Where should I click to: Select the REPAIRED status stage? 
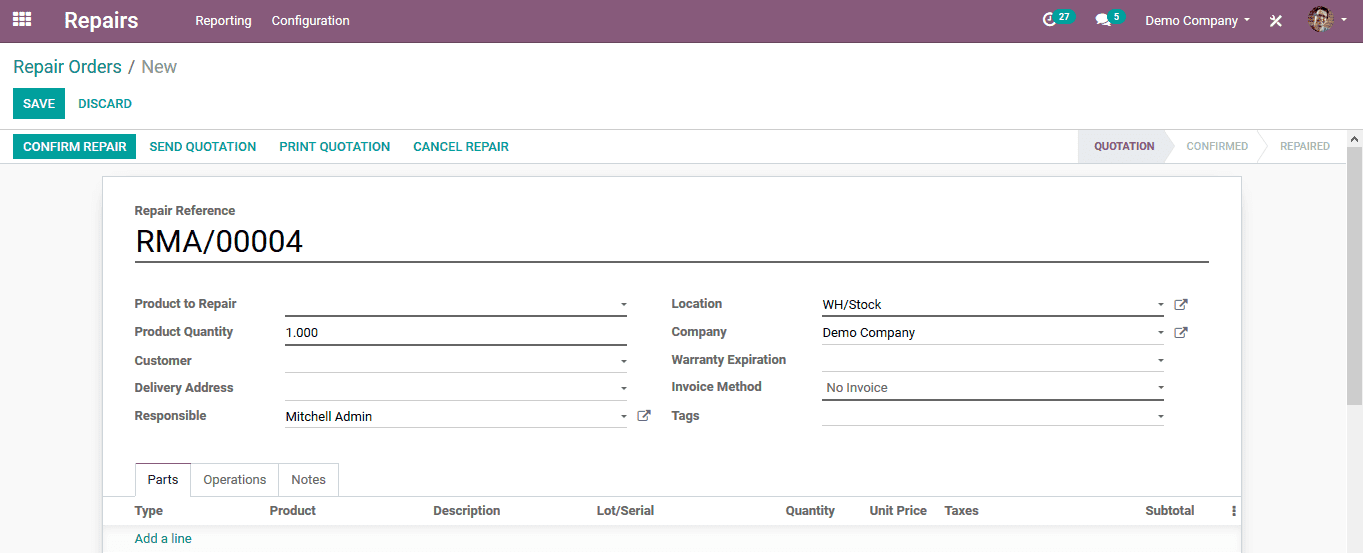click(x=1305, y=146)
